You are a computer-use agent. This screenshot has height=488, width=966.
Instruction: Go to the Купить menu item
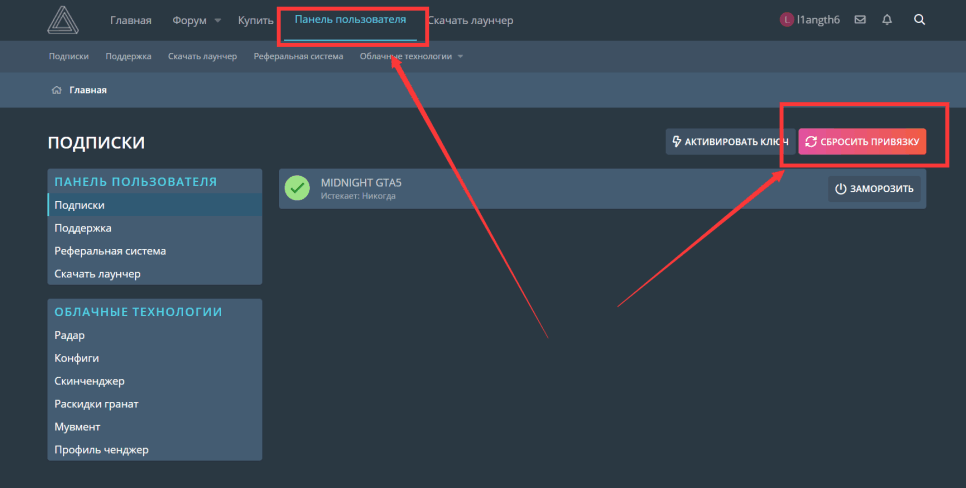point(256,20)
